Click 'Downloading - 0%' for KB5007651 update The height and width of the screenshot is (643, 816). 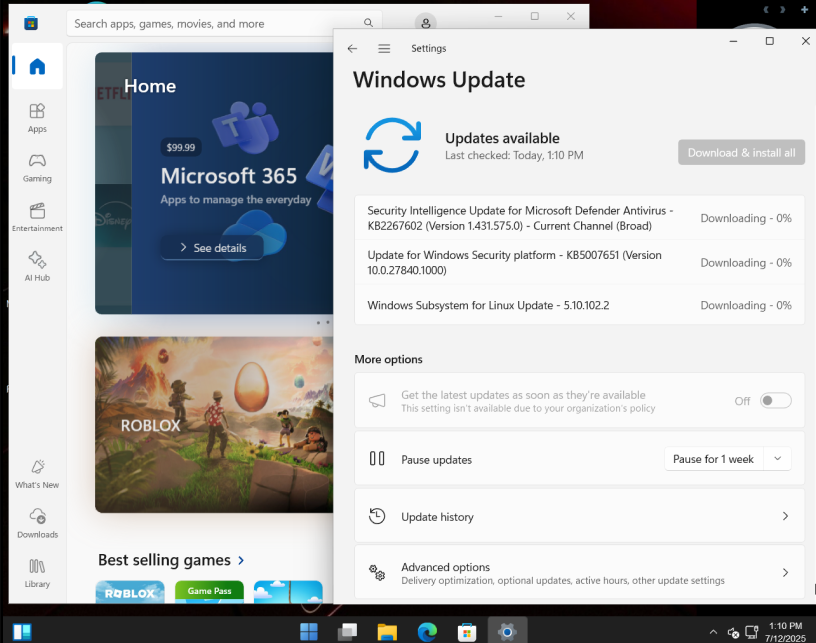(x=746, y=262)
